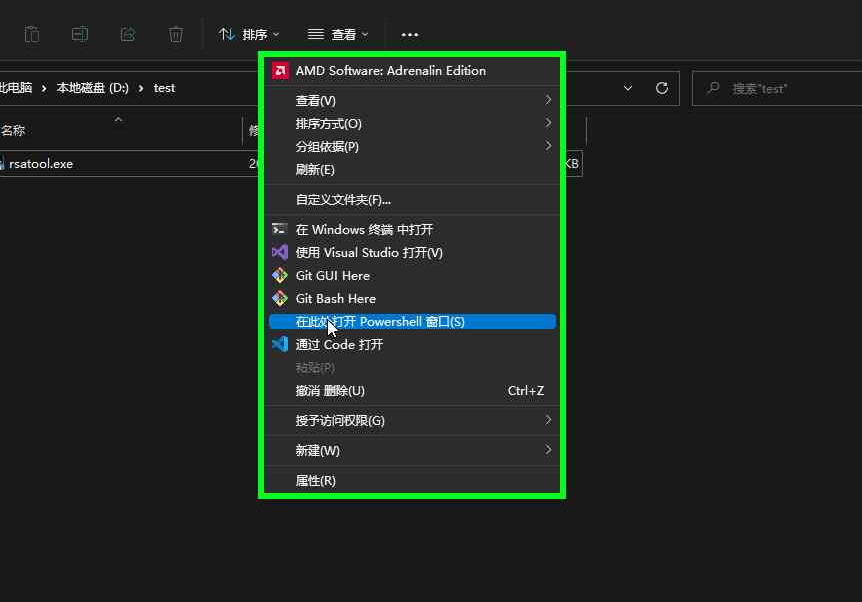Expand the 查看(V) submenu
This screenshot has height=602, width=862.
pos(412,101)
